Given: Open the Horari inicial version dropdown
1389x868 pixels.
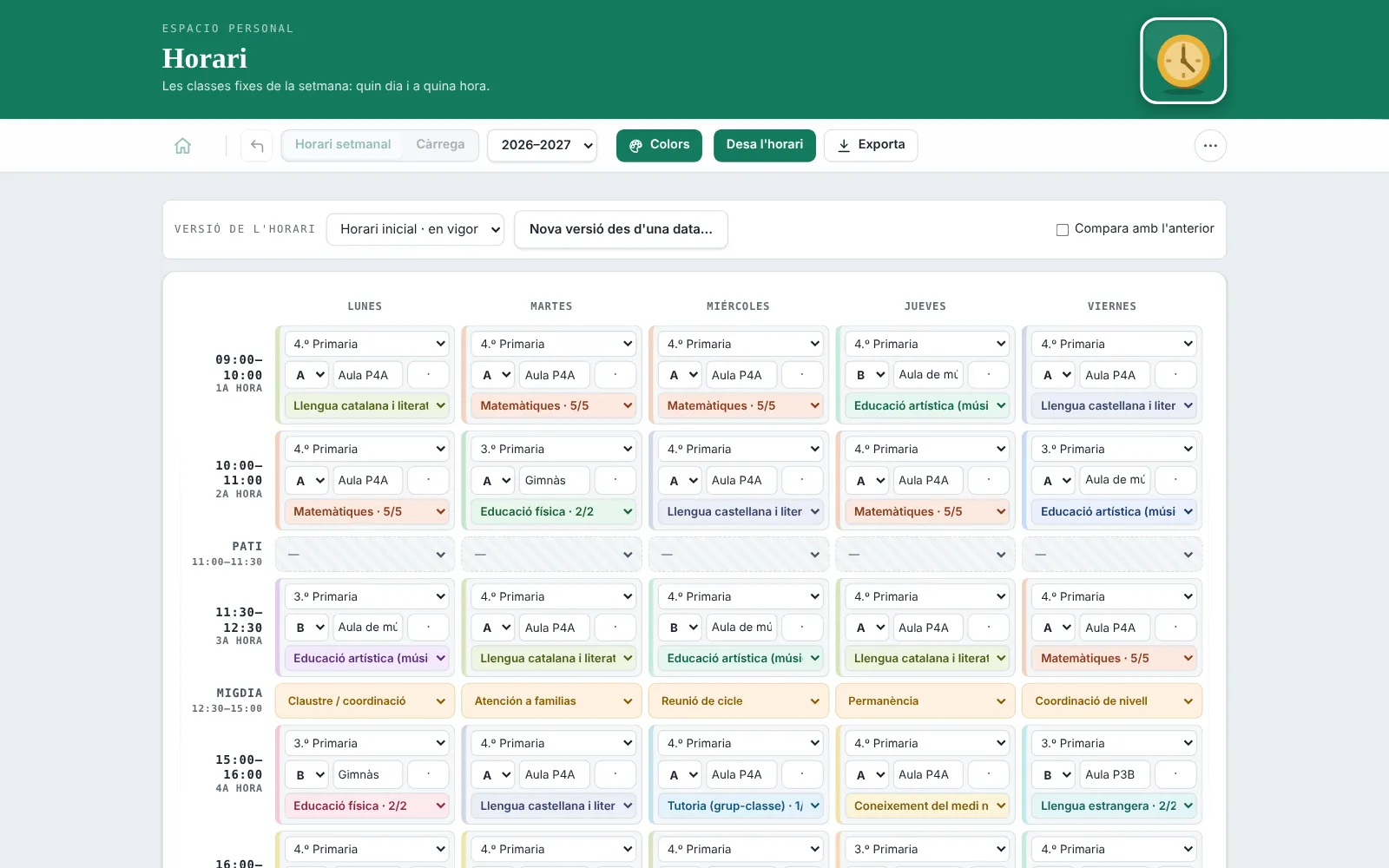Looking at the screenshot, I should 415,229.
